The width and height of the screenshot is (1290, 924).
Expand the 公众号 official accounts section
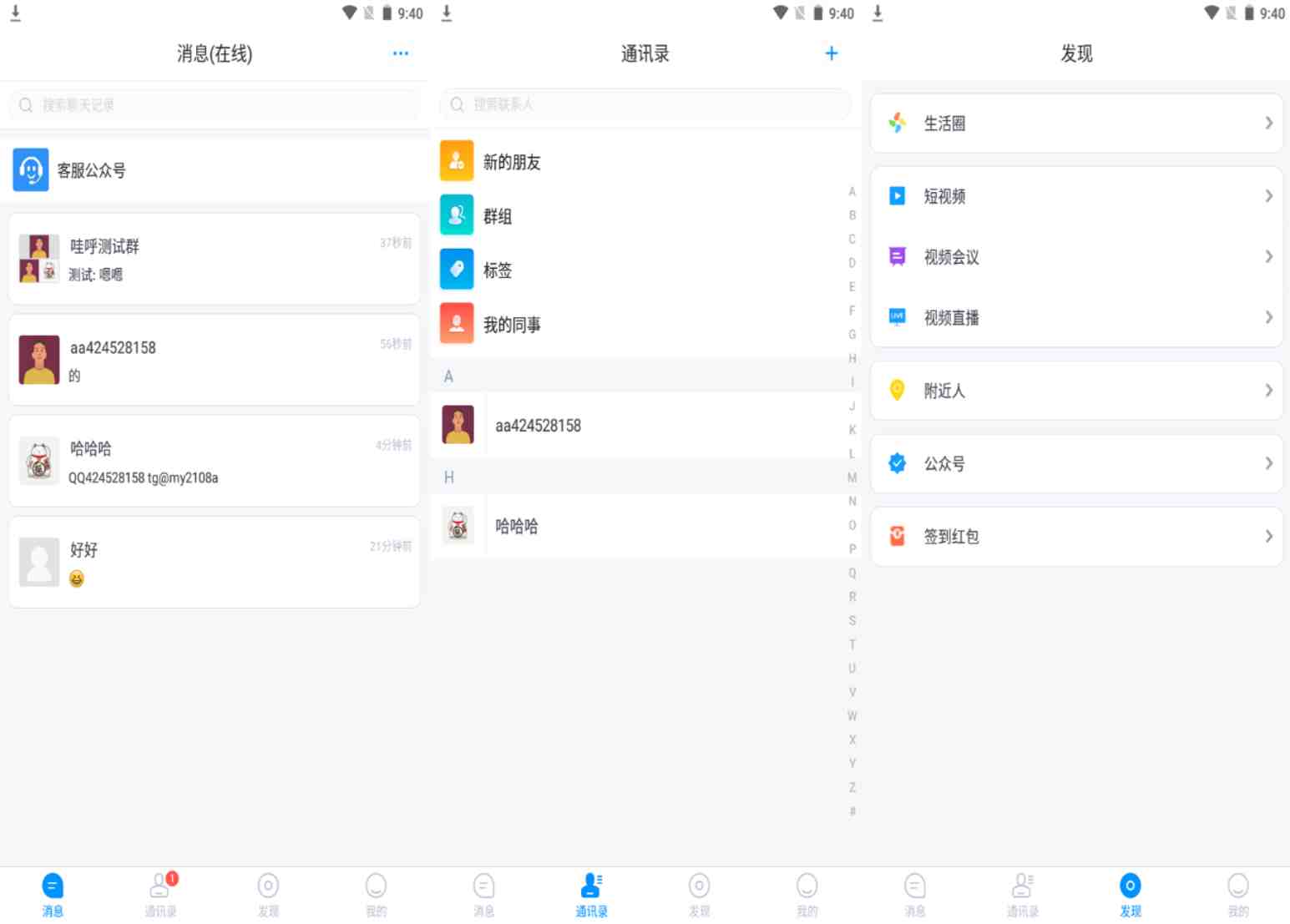pos(1075,463)
